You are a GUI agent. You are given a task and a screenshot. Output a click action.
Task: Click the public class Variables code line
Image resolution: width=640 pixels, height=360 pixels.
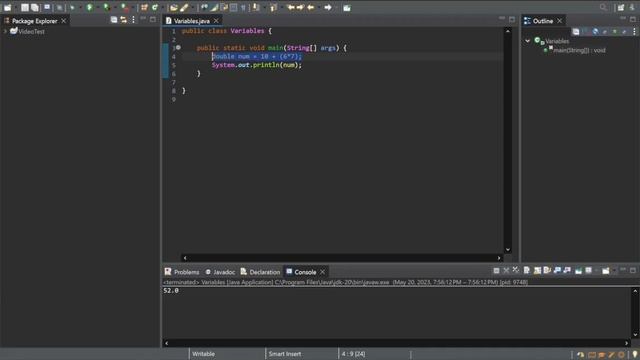227,31
